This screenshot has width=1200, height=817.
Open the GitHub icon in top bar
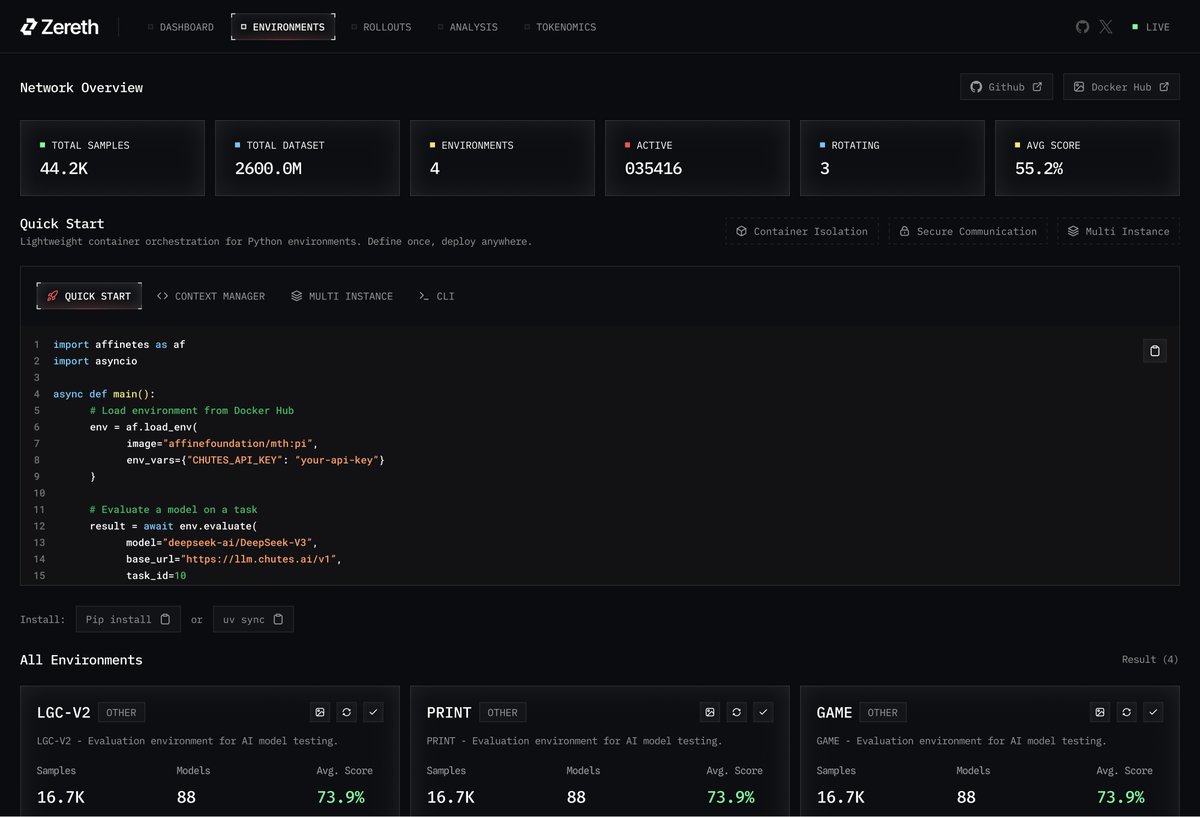point(1082,27)
